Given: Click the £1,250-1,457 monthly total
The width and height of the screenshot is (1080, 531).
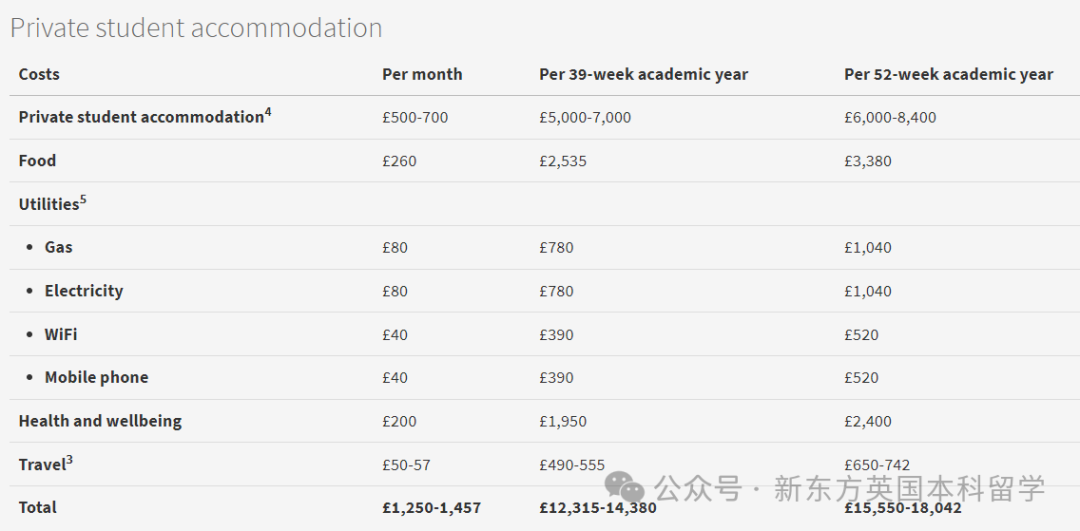Looking at the screenshot, I should 432,508.
